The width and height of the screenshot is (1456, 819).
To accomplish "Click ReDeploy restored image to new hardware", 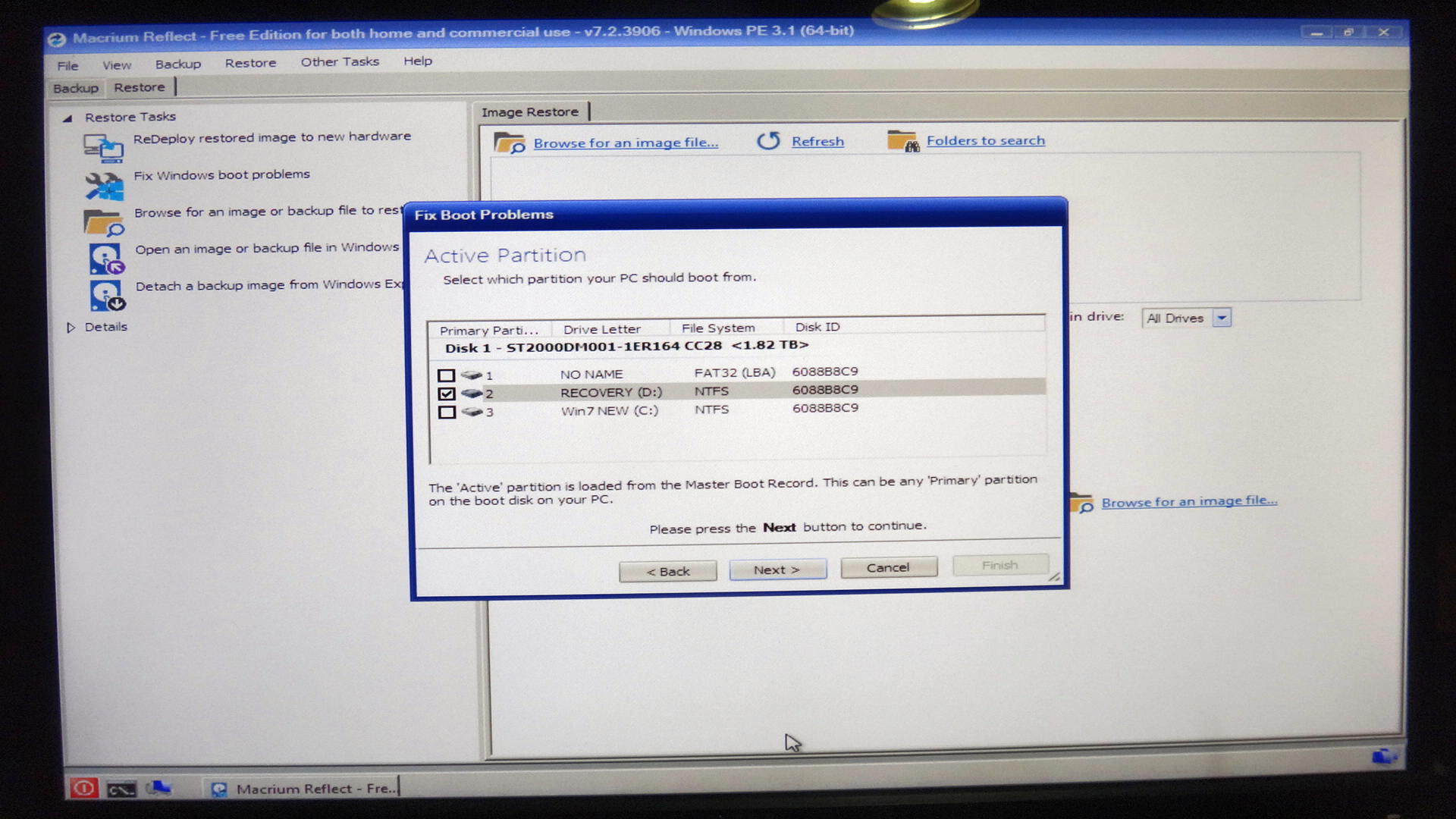I will (271, 137).
